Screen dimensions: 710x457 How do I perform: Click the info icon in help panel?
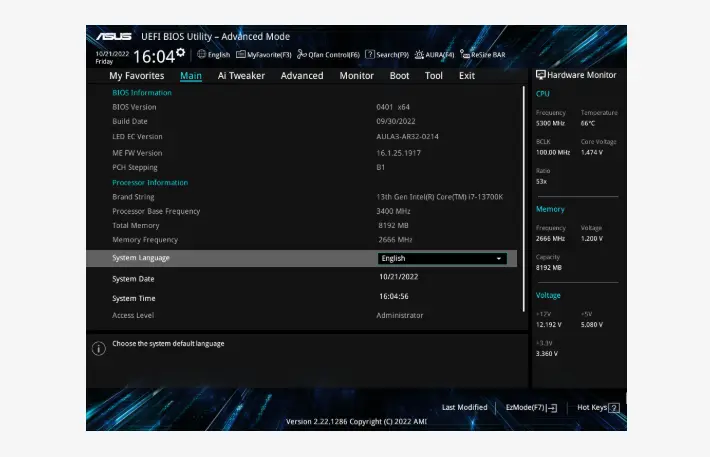coord(99,348)
